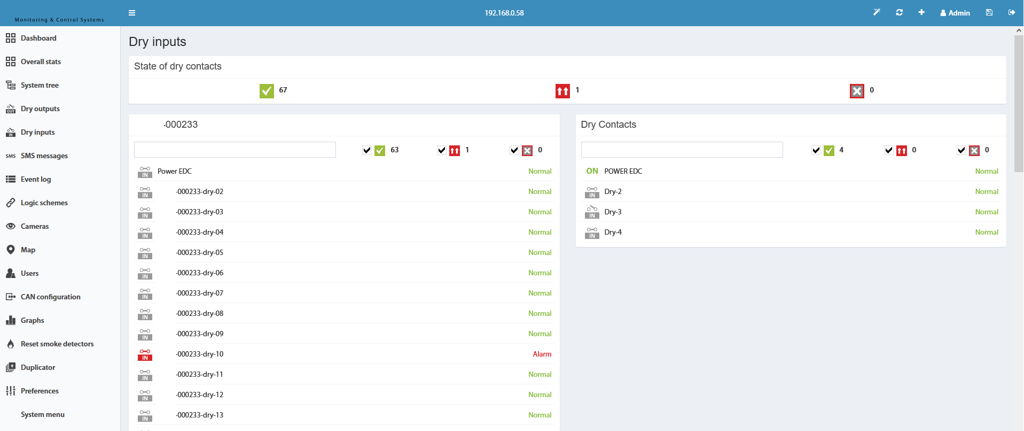Click the Preferences sliders icon
This screenshot has height=431, width=1024.
point(10,391)
